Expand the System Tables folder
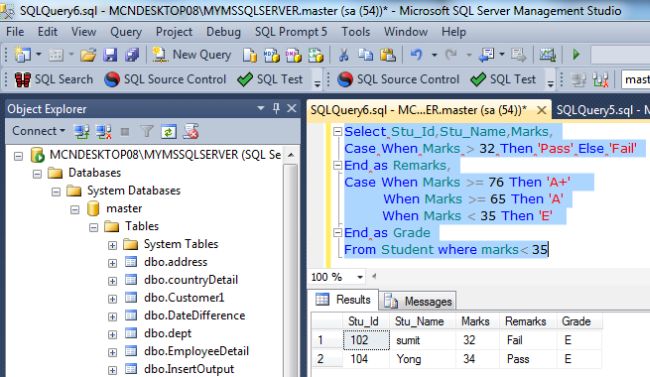The width and height of the screenshot is (650, 377). [112, 245]
